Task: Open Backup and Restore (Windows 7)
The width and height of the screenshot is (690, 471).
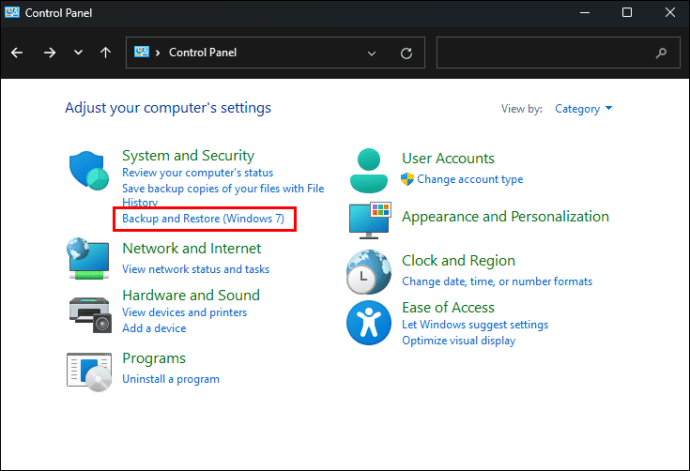Action: coord(203,218)
